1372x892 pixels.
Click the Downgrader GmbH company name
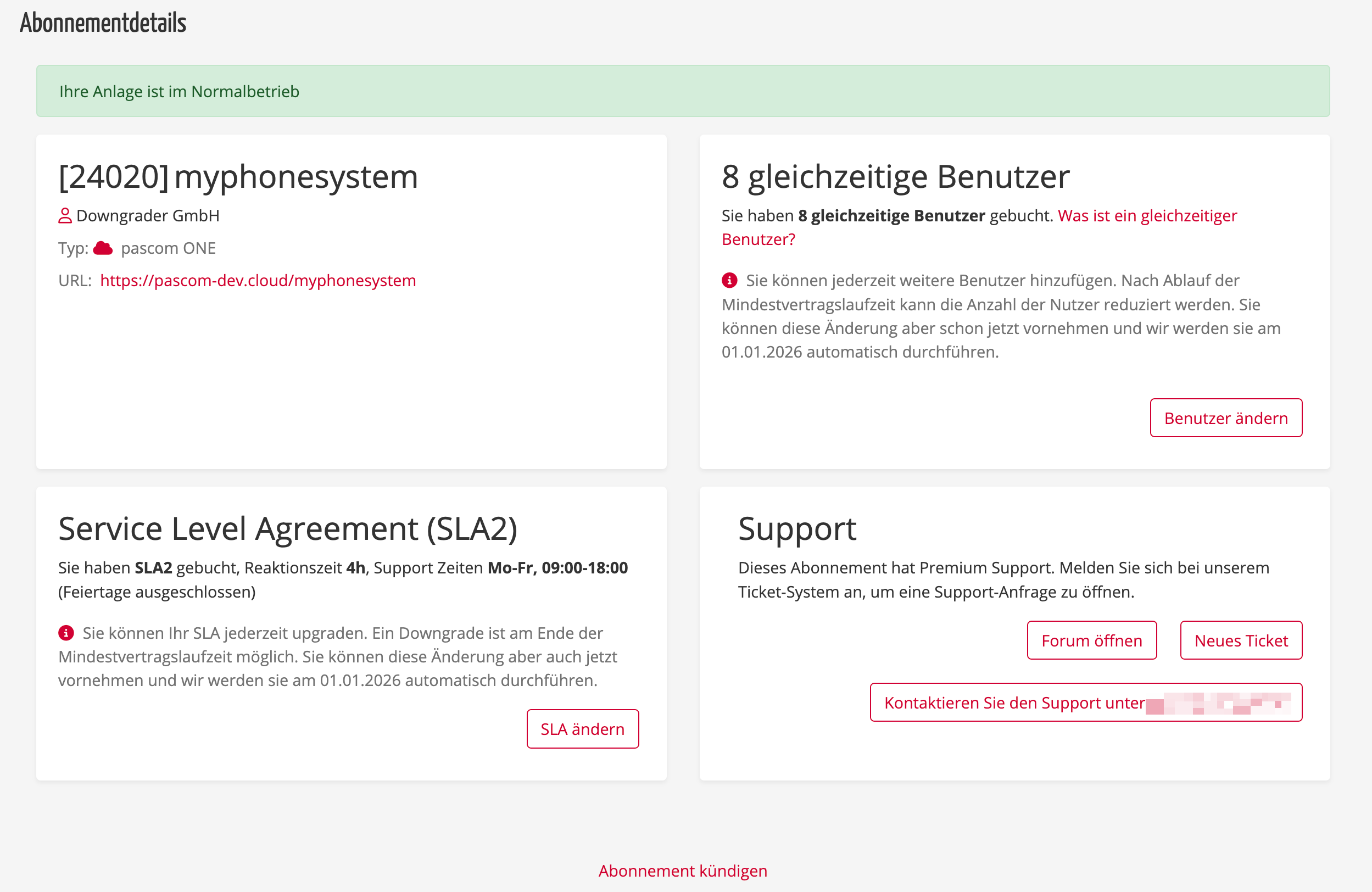[148, 216]
